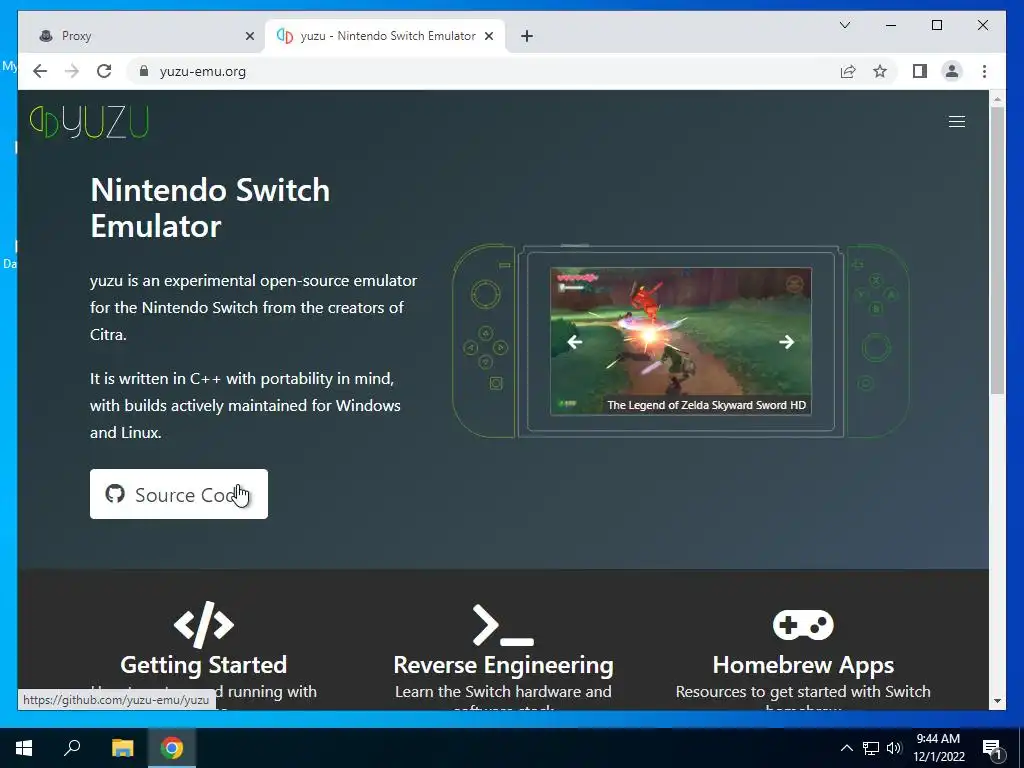Image resolution: width=1024 pixels, height=768 pixels.
Task: Close the Proxy tab
Action: [x=249, y=36]
